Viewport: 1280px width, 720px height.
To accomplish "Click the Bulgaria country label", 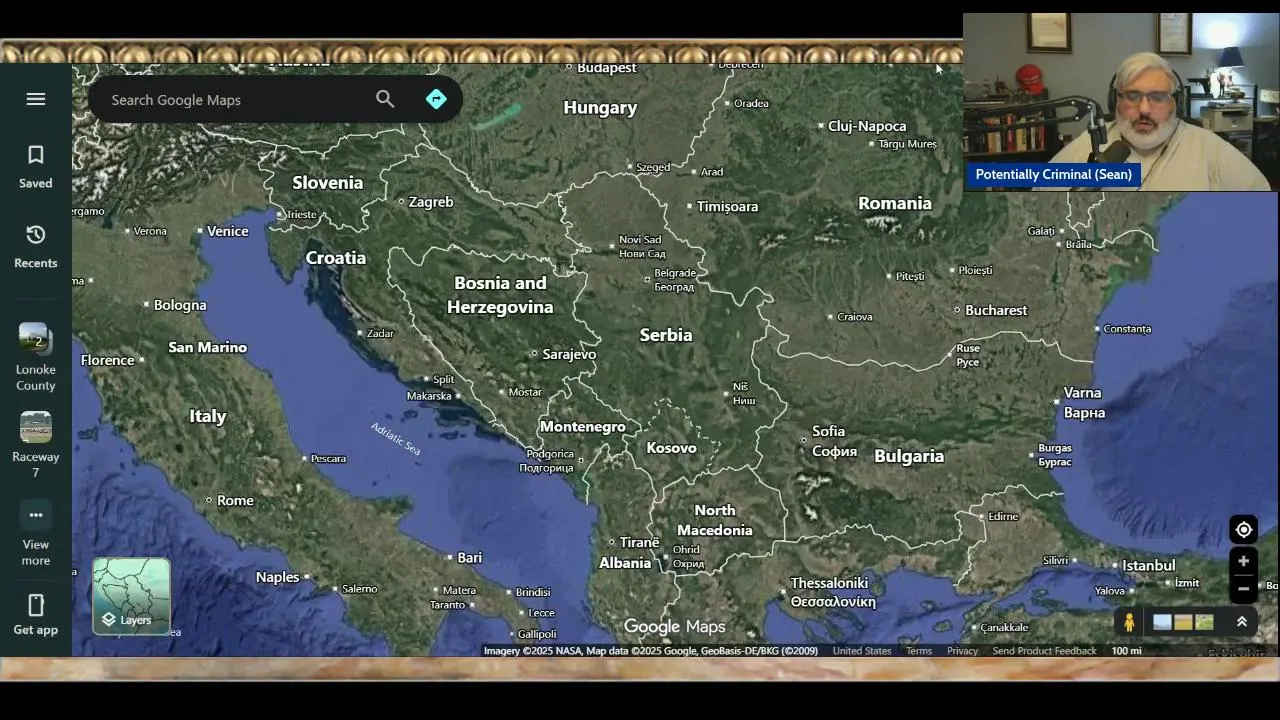I will (909, 456).
